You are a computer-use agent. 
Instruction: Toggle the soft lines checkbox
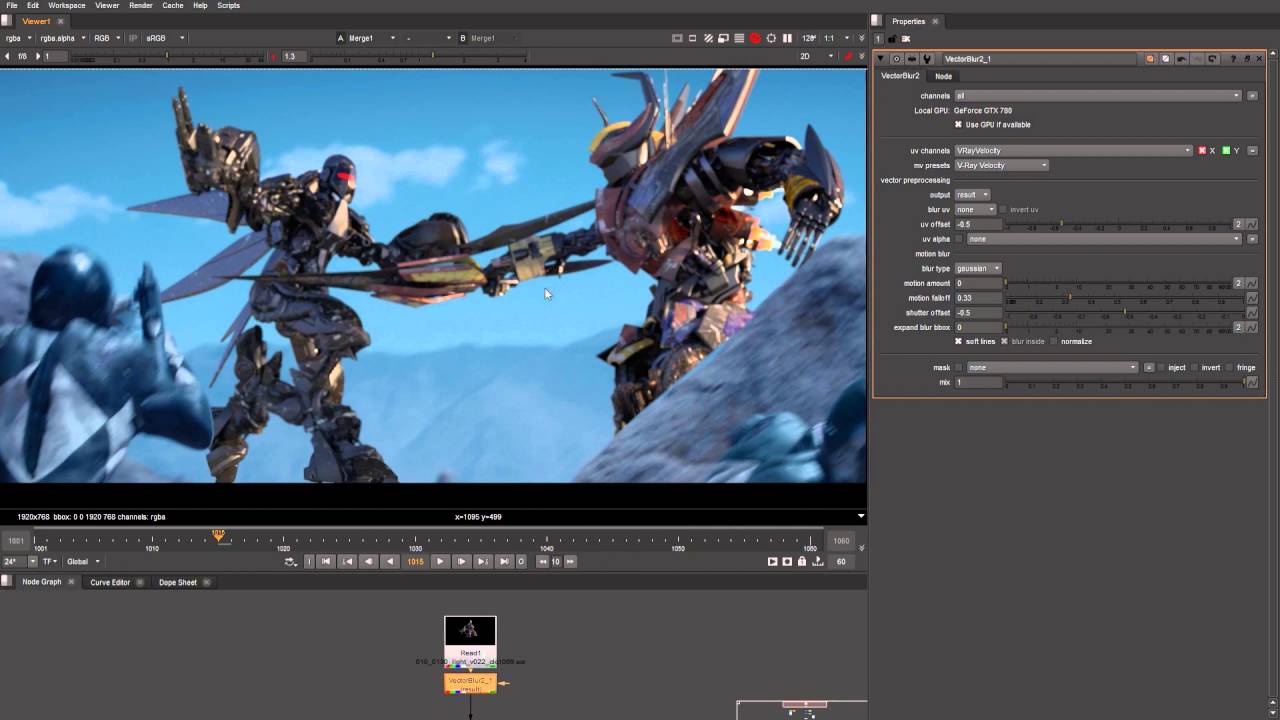click(x=958, y=342)
